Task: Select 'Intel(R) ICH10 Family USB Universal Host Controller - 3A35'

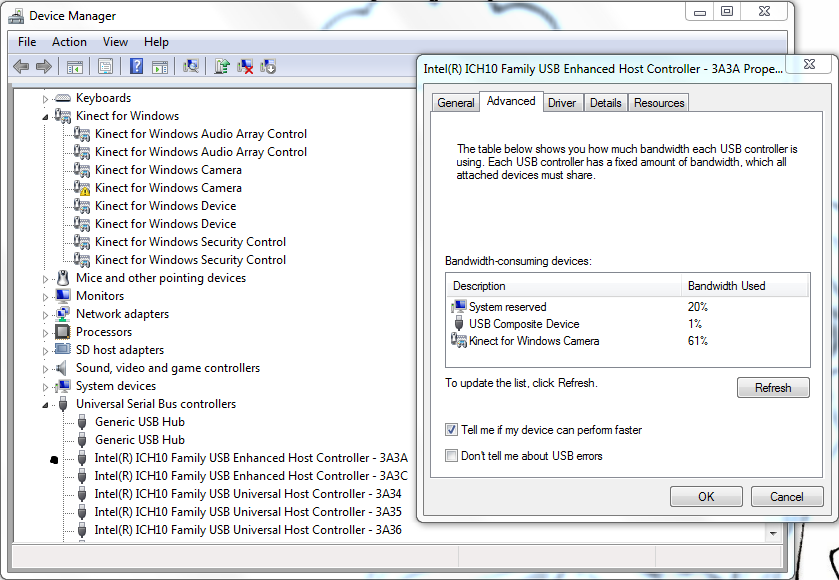Action: coord(248,512)
